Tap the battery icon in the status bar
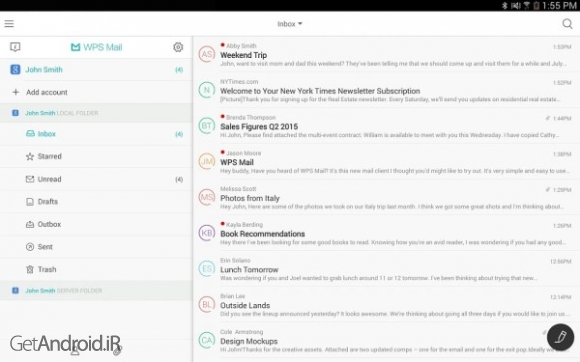580x362 pixels. coord(536,6)
